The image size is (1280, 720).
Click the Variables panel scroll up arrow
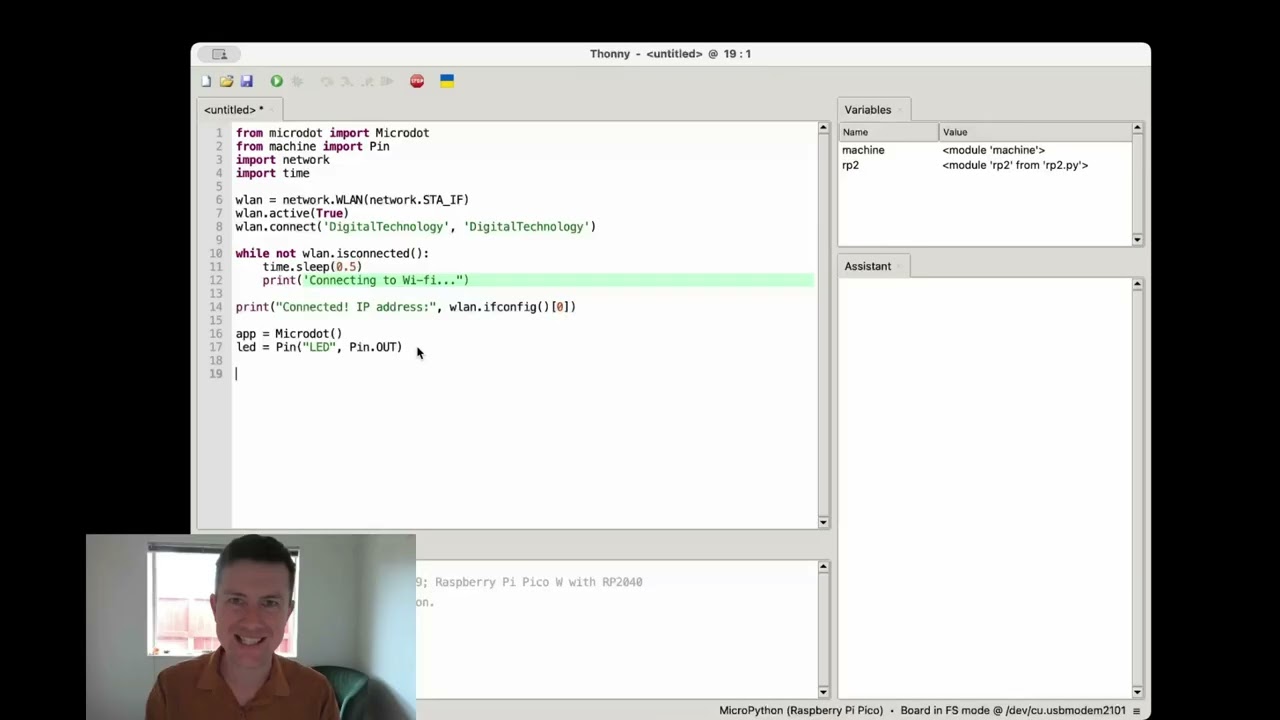pyautogui.click(x=1137, y=128)
